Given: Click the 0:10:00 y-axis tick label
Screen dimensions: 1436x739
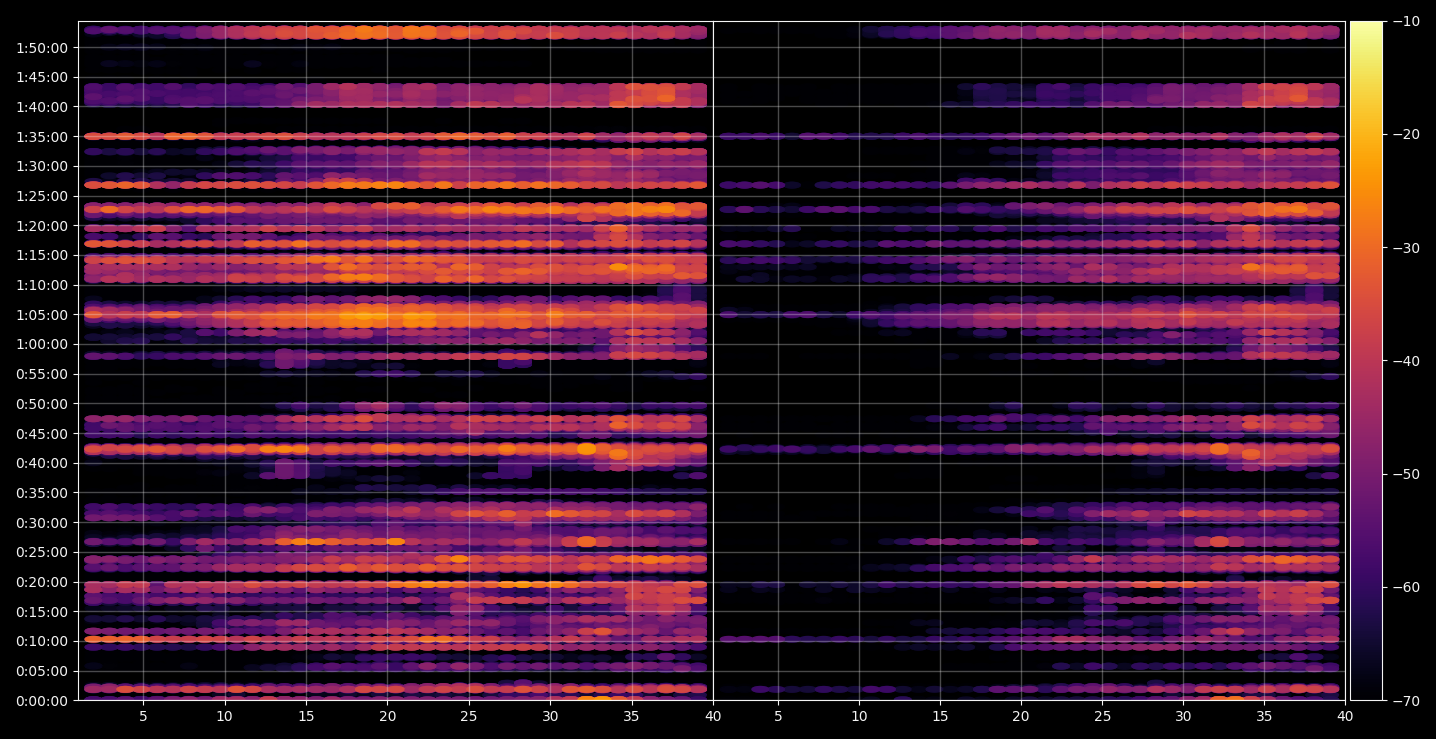Looking at the screenshot, I should coord(42,641).
